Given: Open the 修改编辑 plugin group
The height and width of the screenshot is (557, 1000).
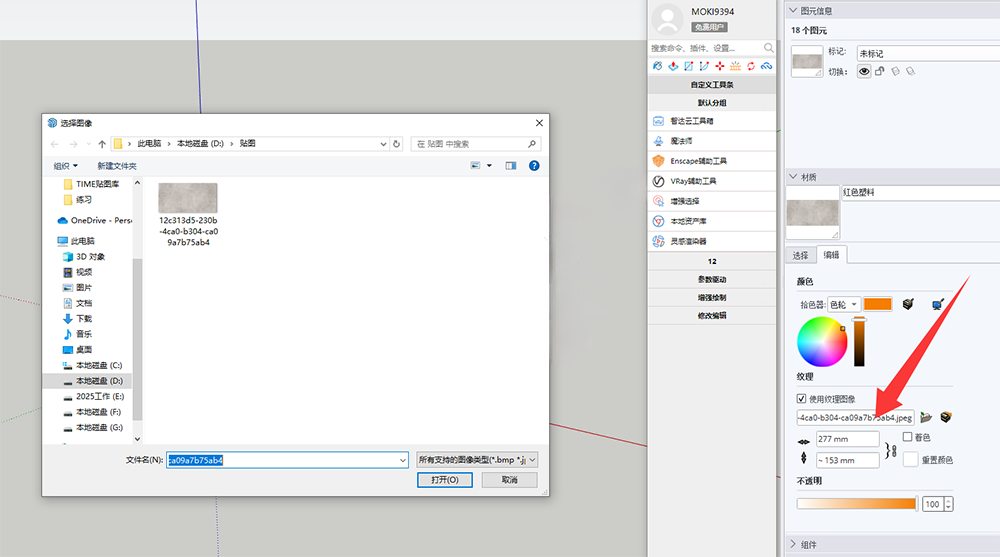Looking at the screenshot, I should pos(712,315).
